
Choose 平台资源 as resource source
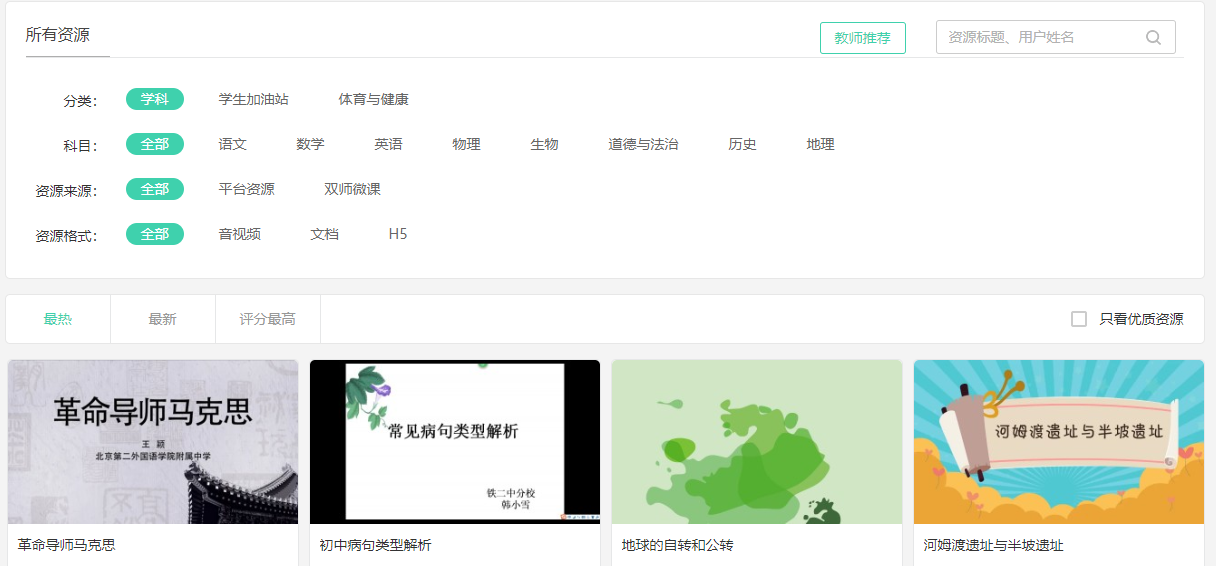[247, 189]
